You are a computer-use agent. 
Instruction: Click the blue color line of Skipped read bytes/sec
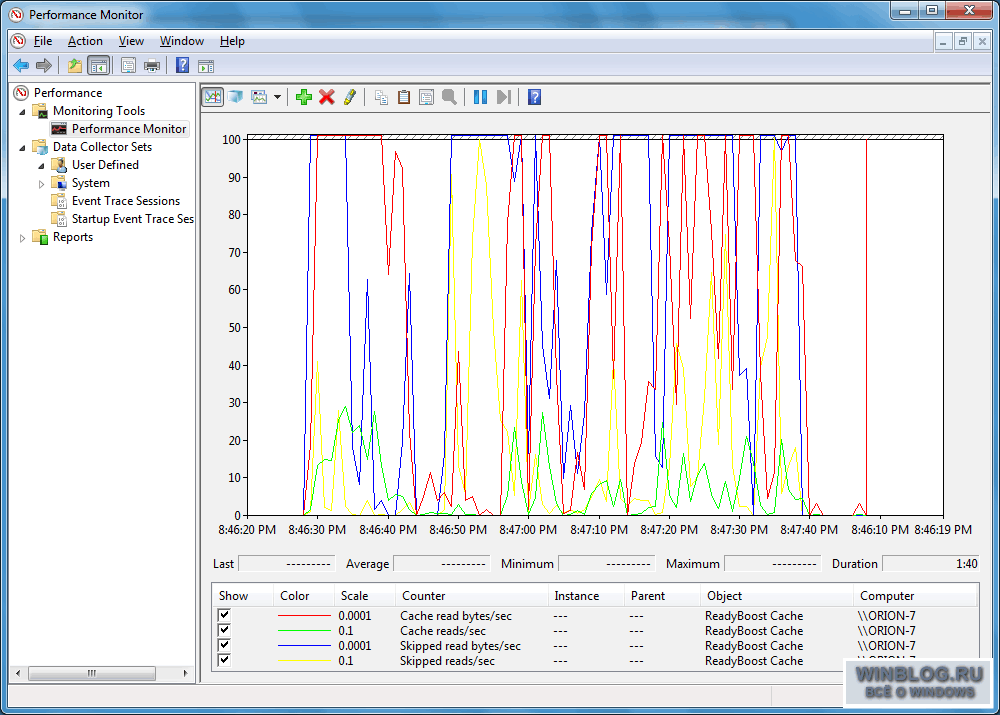(304, 645)
